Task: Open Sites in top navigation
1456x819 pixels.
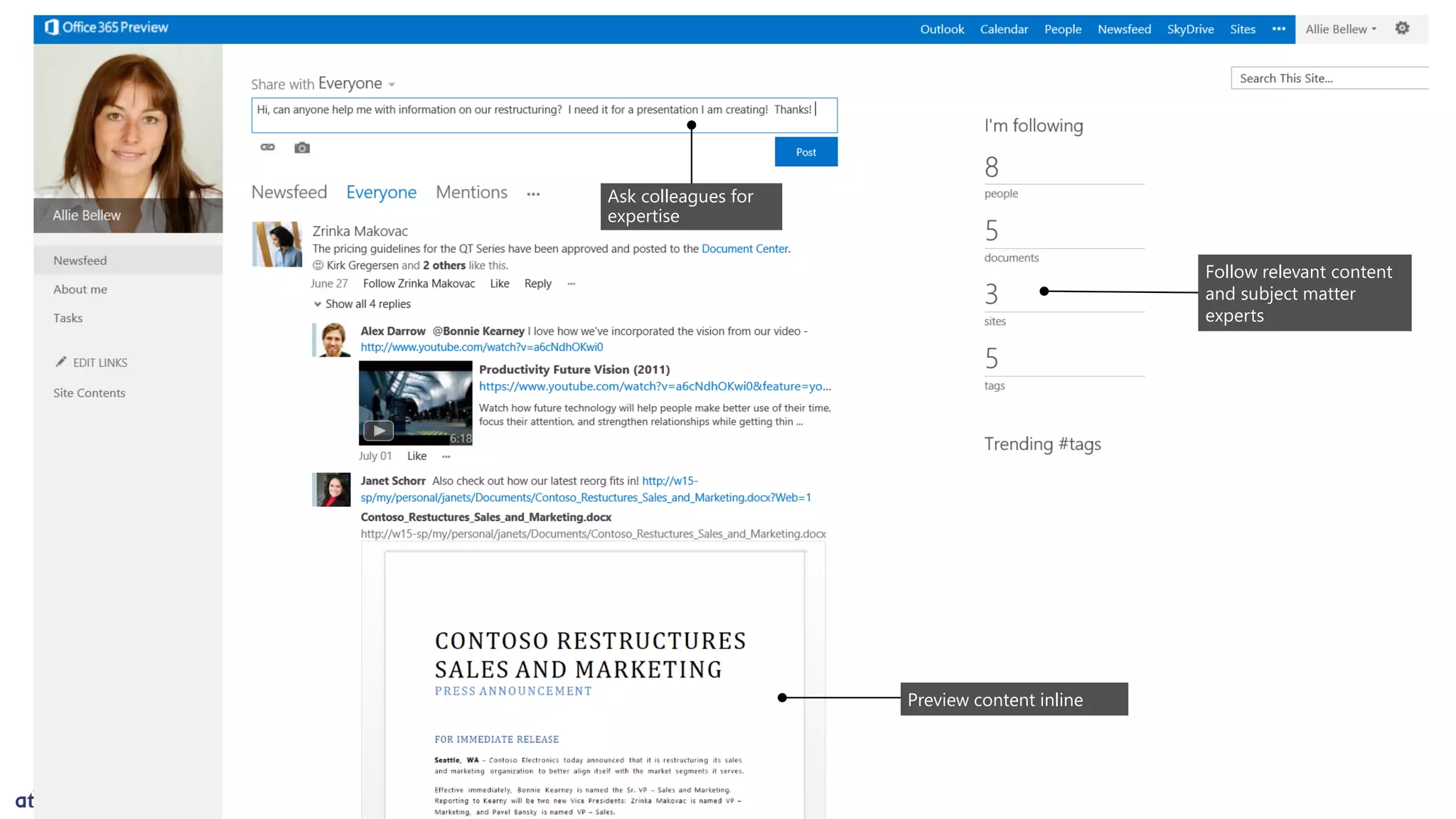Action: (x=1243, y=29)
